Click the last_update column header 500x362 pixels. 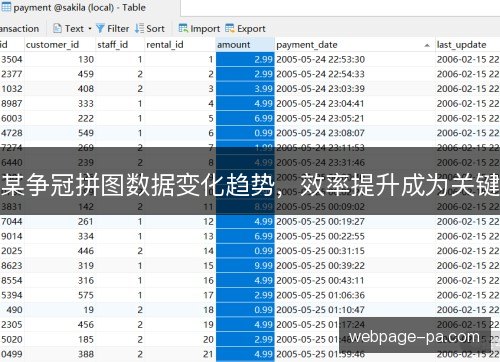click(468, 45)
